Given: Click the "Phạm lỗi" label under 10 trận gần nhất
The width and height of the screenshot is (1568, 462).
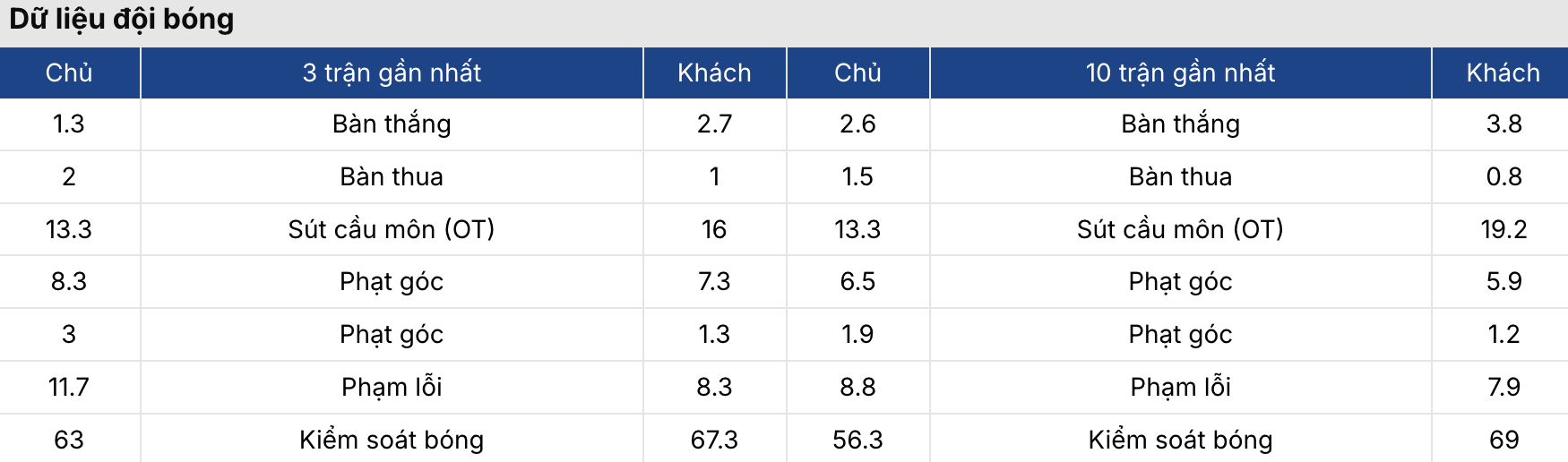Looking at the screenshot, I should click(x=1180, y=387).
